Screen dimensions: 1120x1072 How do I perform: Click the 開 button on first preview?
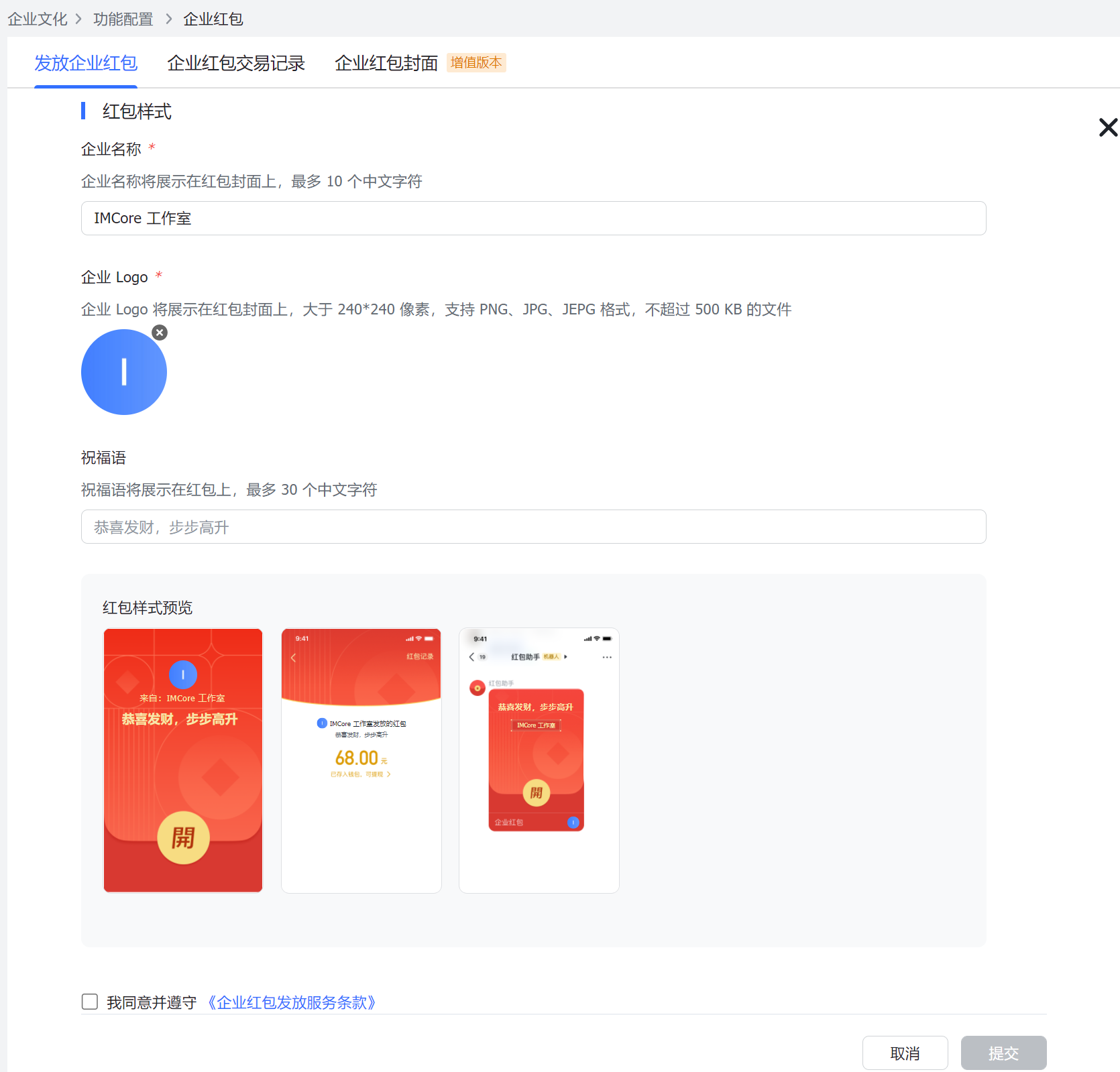pos(183,837)
